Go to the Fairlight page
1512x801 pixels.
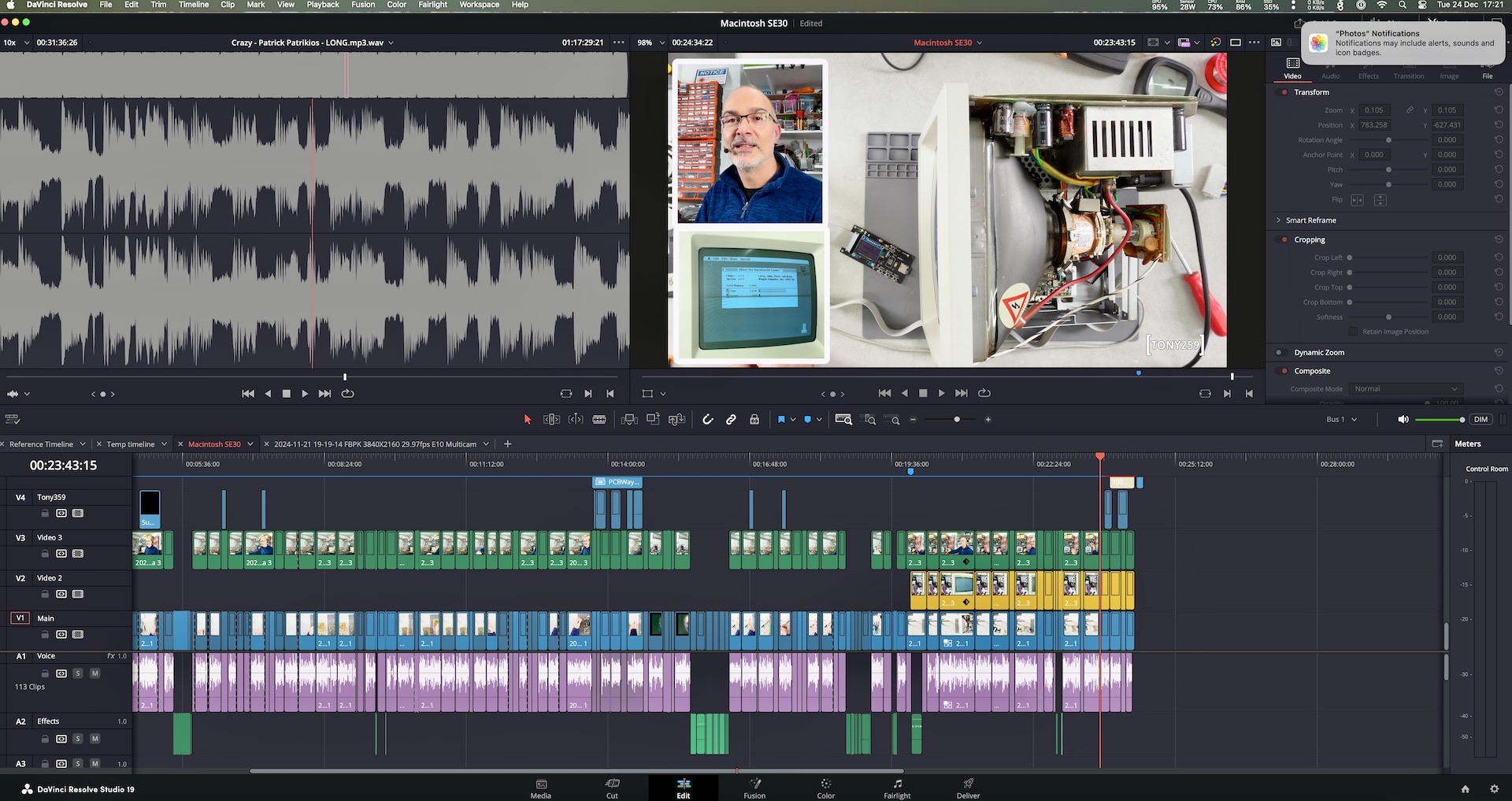click(x=897, y=788)
